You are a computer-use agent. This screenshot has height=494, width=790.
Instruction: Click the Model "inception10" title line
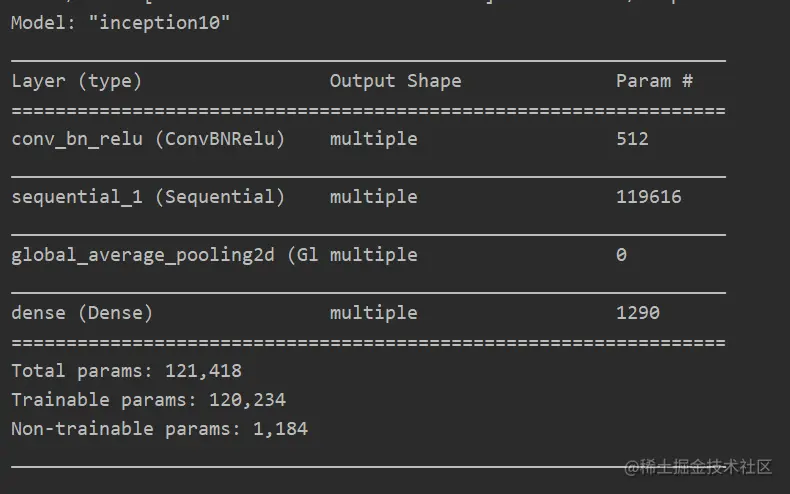click(120, 22)
